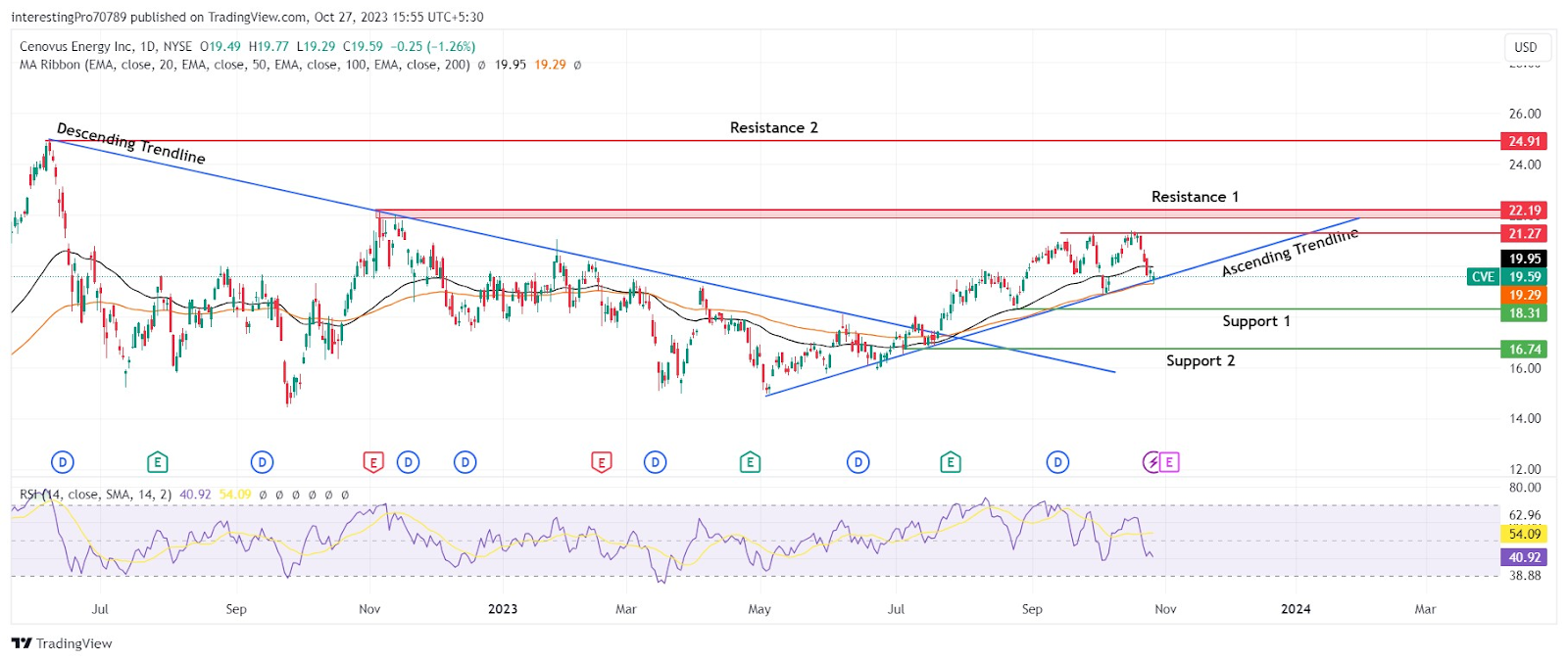Click the 12.00 price axis value
The width and height of the screenshot is (1568, 662).
pos(1525,469)
